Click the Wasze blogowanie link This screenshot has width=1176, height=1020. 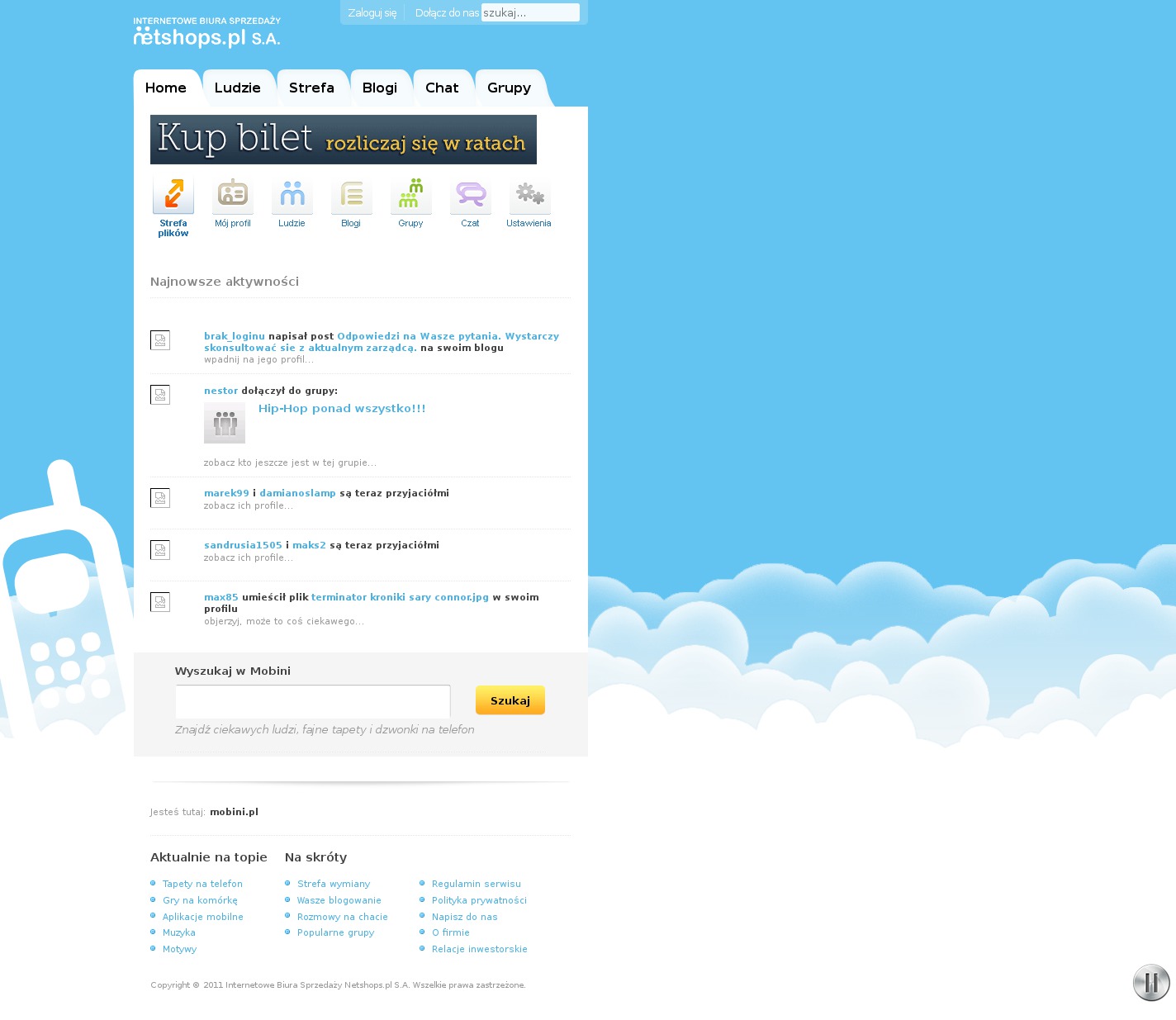(x=339, y=900)
